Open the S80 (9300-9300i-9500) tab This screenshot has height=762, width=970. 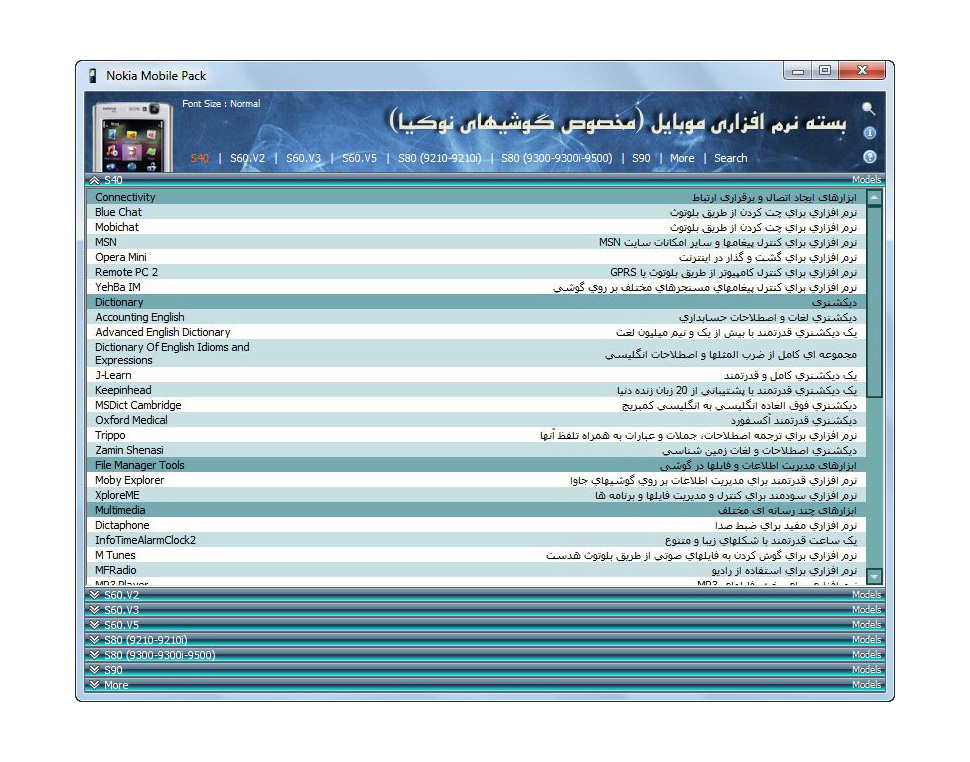coord(557,158)
